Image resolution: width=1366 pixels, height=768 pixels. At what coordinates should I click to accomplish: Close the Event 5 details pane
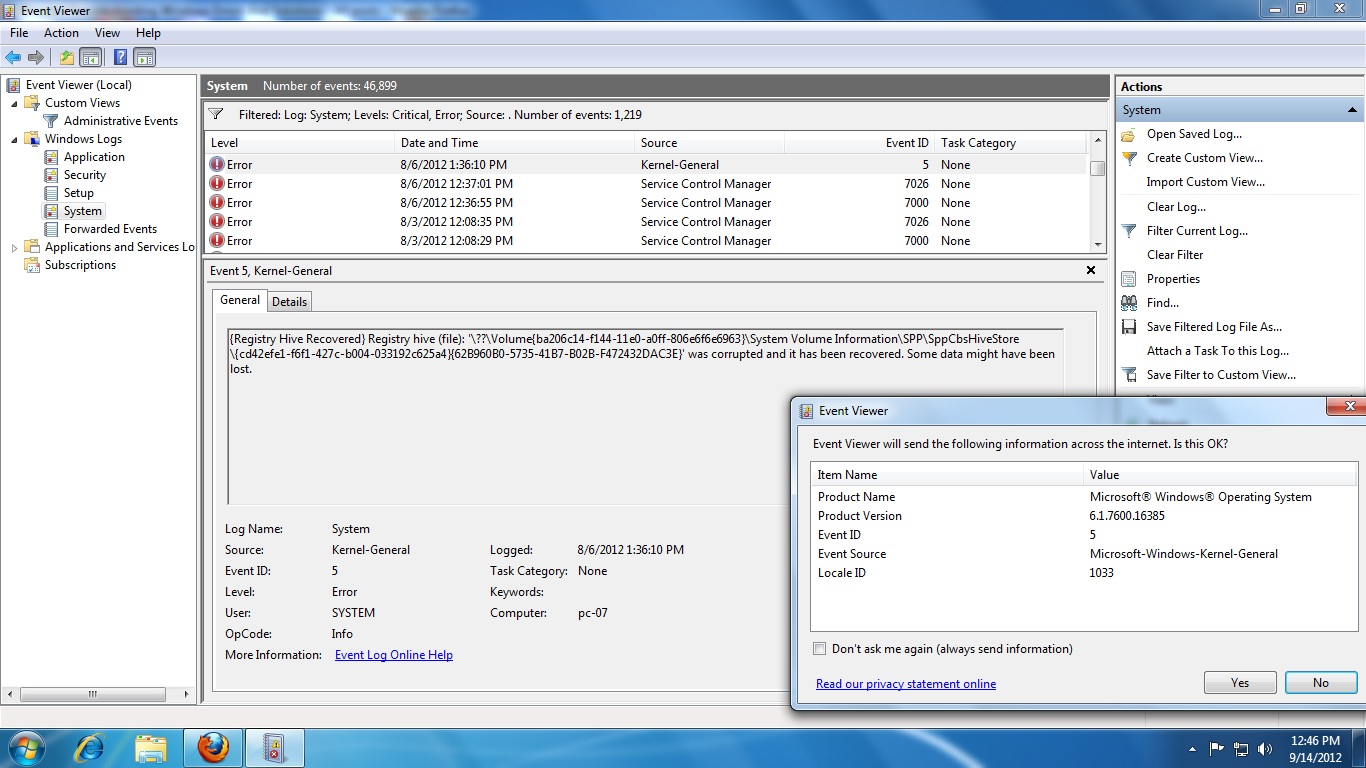click(x=1091, y=270)
